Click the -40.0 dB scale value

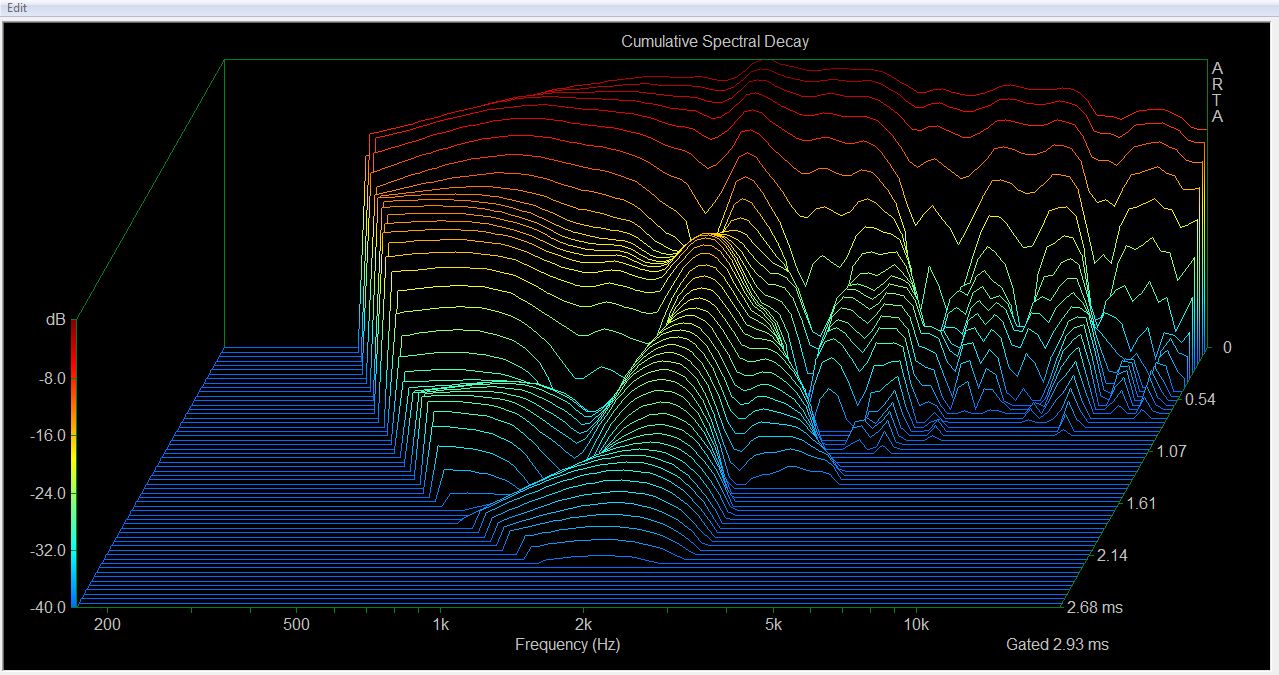(x=49, y=607)
